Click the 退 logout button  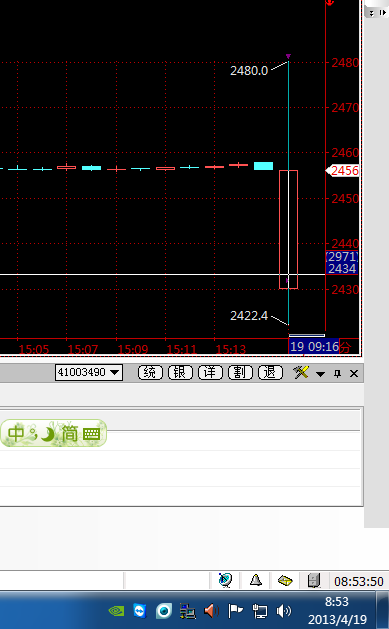[270, 373]
